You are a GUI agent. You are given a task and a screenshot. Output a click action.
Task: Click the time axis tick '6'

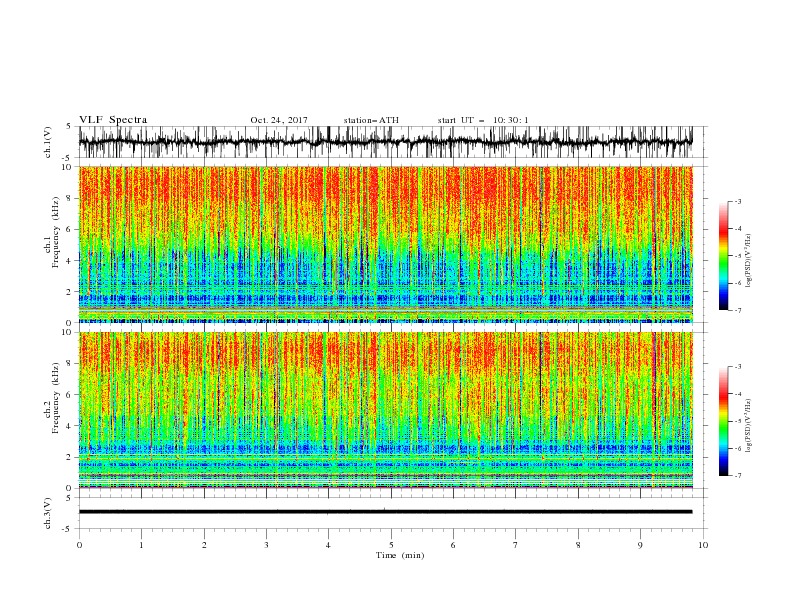click(453, 545)
